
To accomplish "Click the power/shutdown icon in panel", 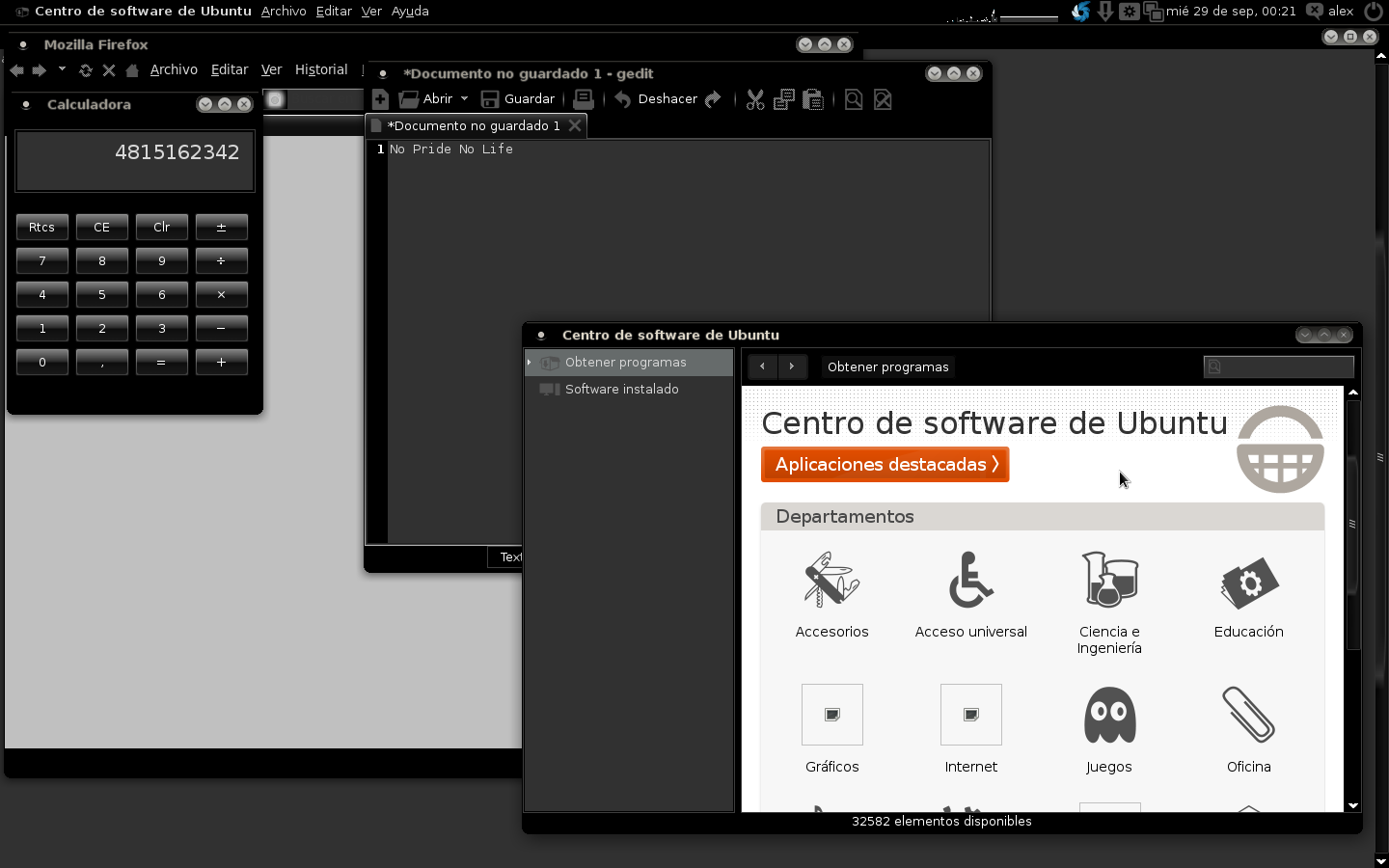I will tap(1374, 12).
